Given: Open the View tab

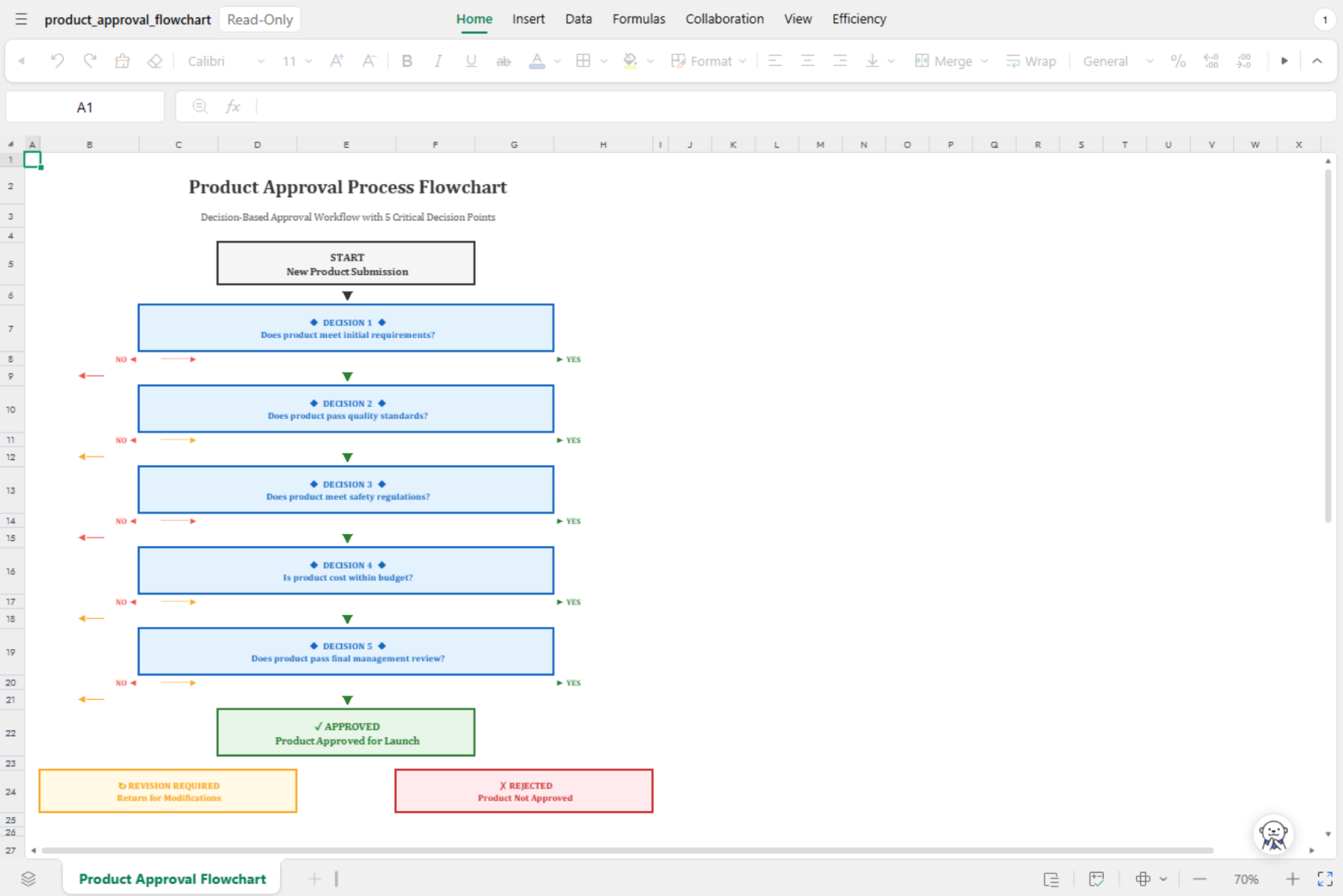Looking at the screenshot, I should (x=798, y=19).
